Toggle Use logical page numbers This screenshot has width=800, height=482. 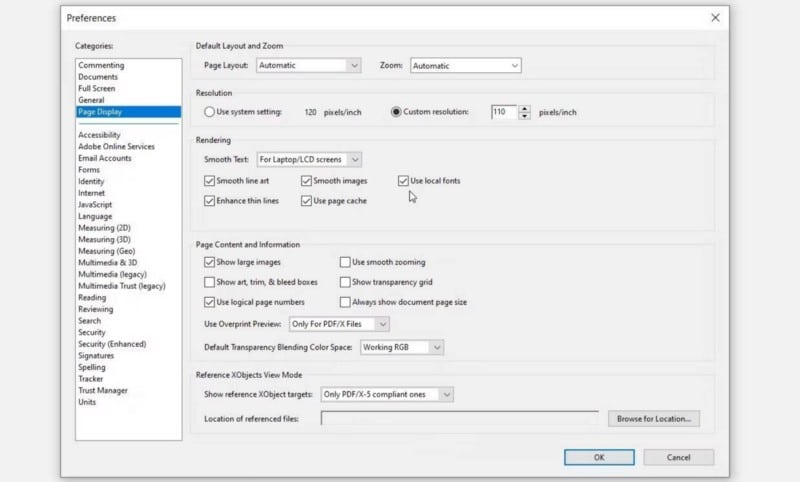209,302
